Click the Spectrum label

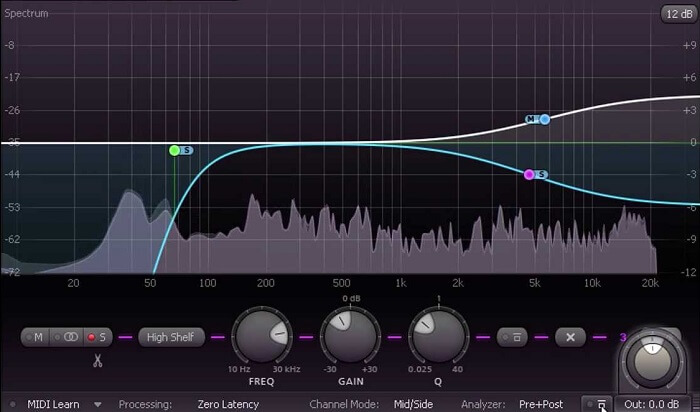[26, 13]
